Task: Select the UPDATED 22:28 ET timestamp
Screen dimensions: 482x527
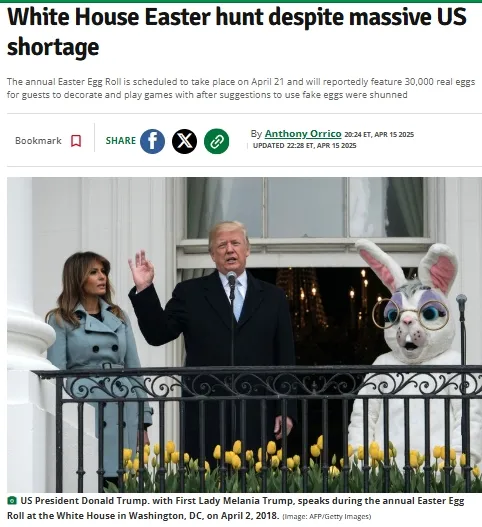Action: pyautogui.click(x=304, y=146)
